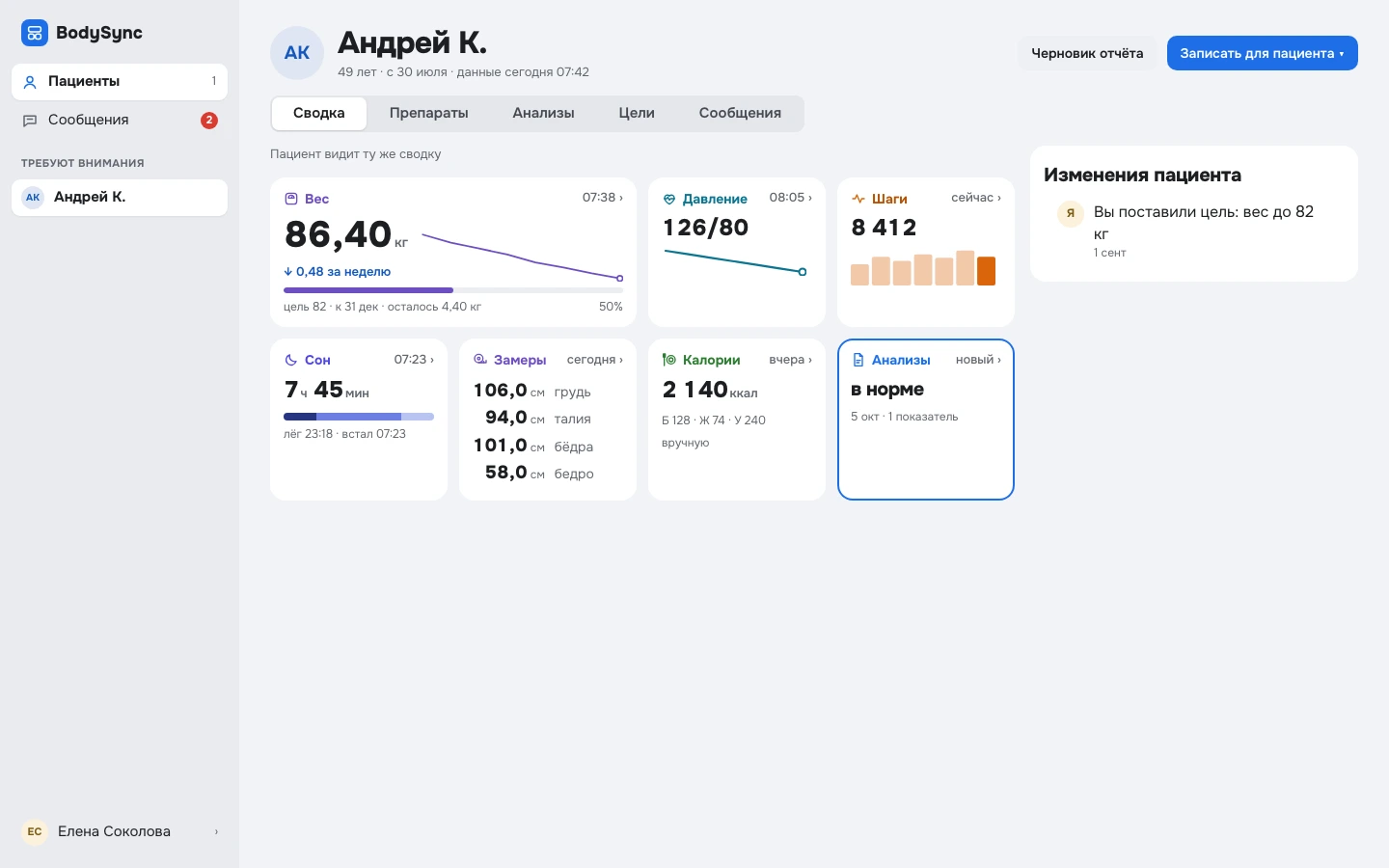This screenshot has width=1389, height=868.
Task: Click the pulse icon on Шаги card
Action: pos(858,199)
